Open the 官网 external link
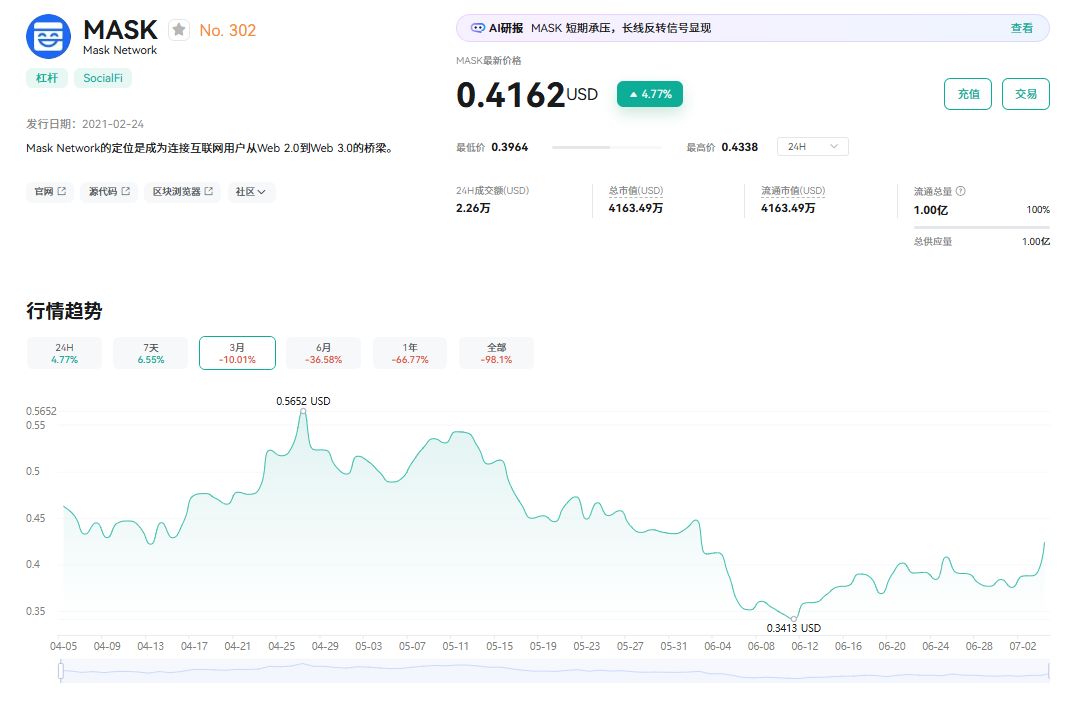Viewport: 1077px width, 713px height. tap(49, 192)
